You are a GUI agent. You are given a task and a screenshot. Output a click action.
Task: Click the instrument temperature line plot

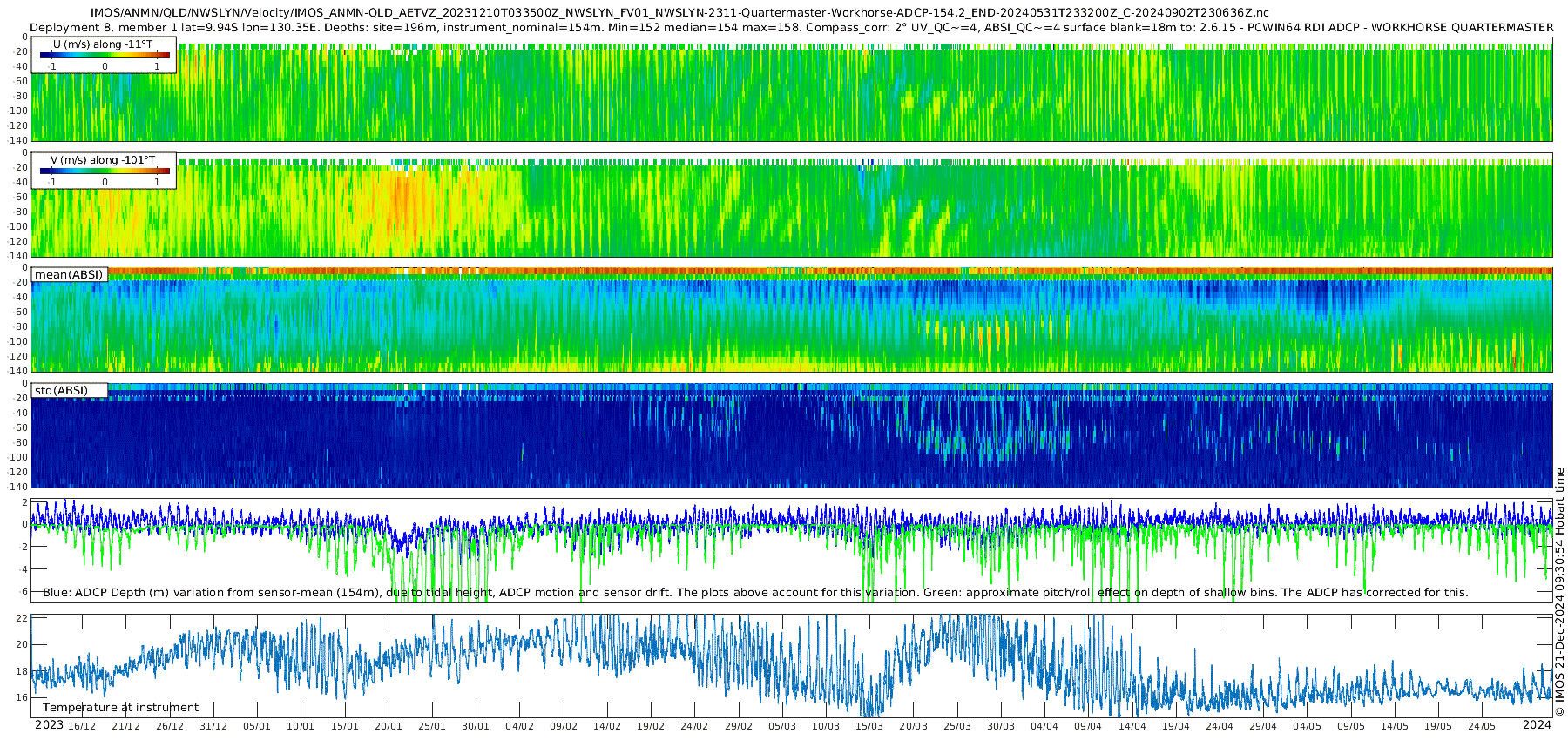point(792,666)
